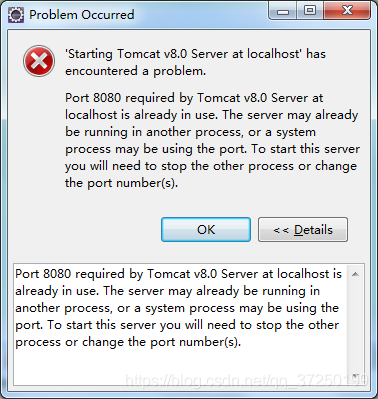Click the down arrow of details scrollbar

[x=355, y=376]
